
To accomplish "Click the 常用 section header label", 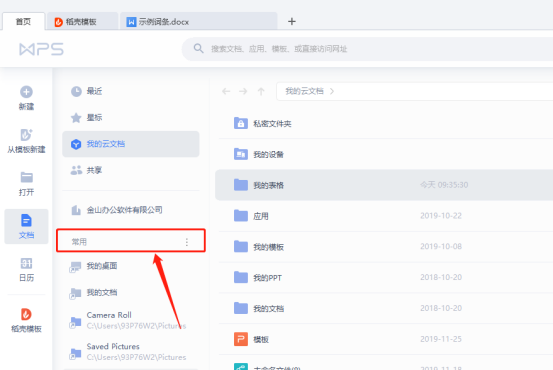I will tap(79, 242).
